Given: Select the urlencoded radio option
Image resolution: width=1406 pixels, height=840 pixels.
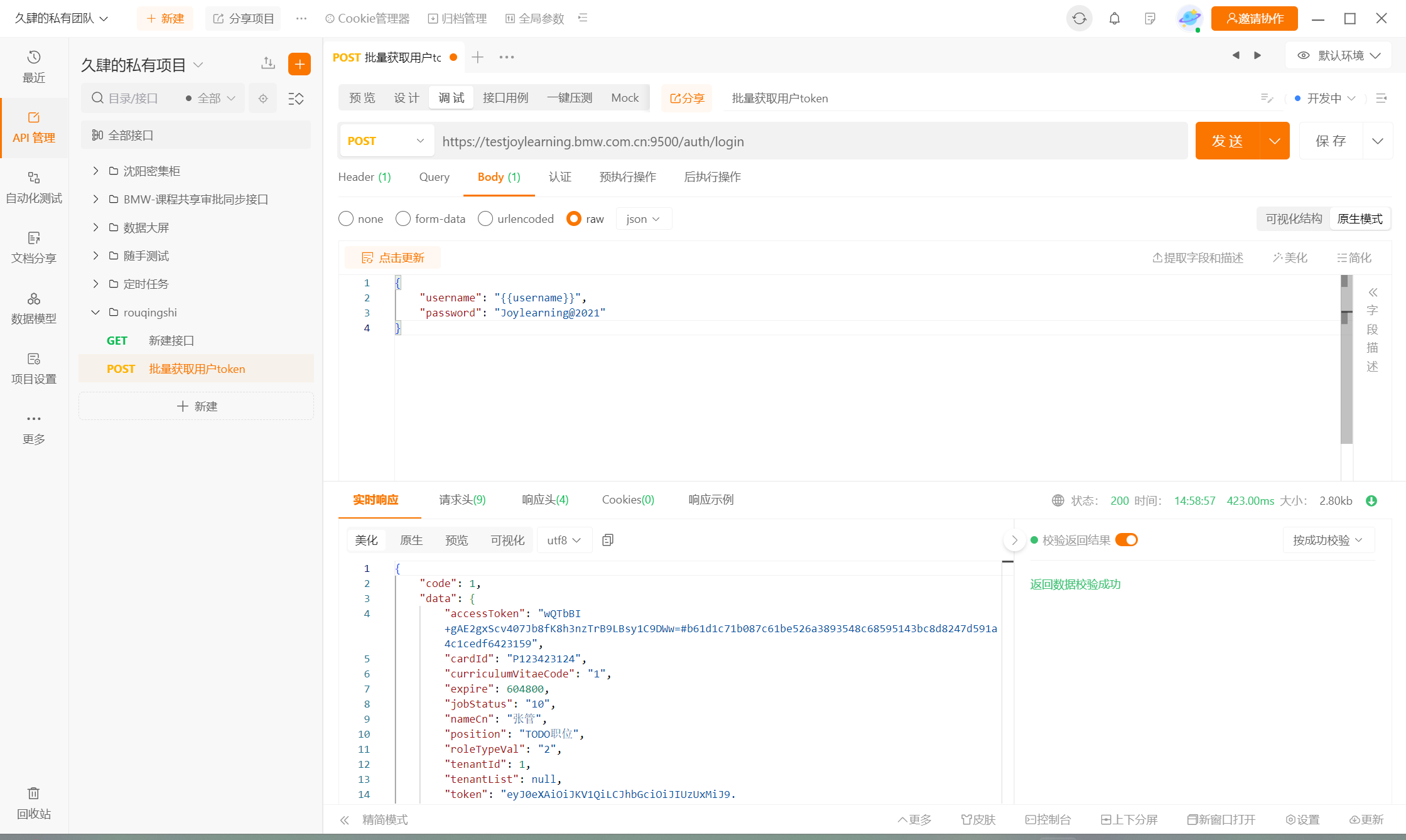Looking at the screenshot, I should 485,218.
